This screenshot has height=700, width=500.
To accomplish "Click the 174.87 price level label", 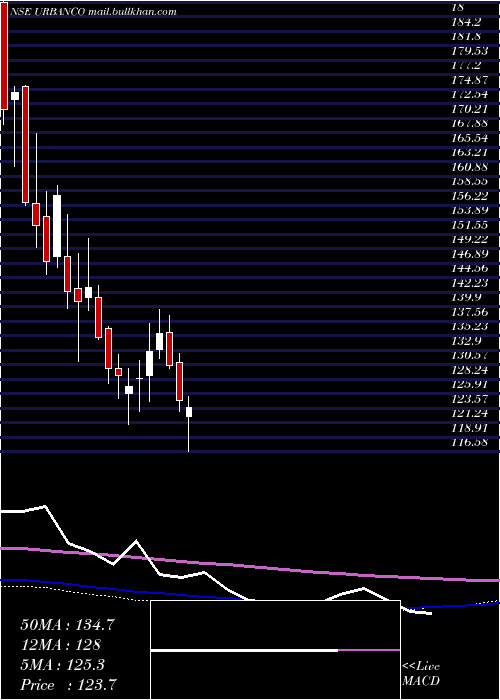I will pos(470,79).
